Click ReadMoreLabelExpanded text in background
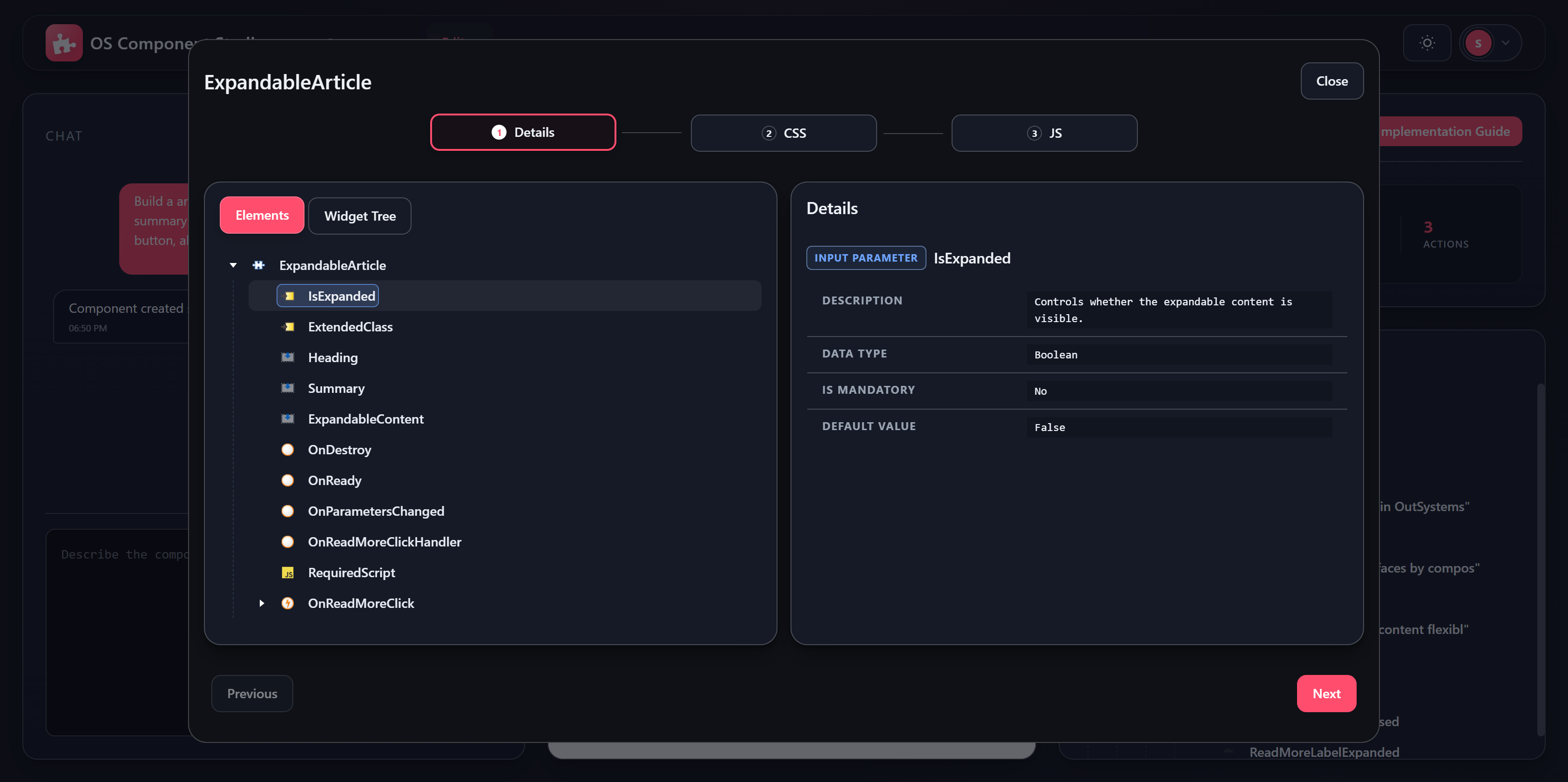 pos(1324,752)
